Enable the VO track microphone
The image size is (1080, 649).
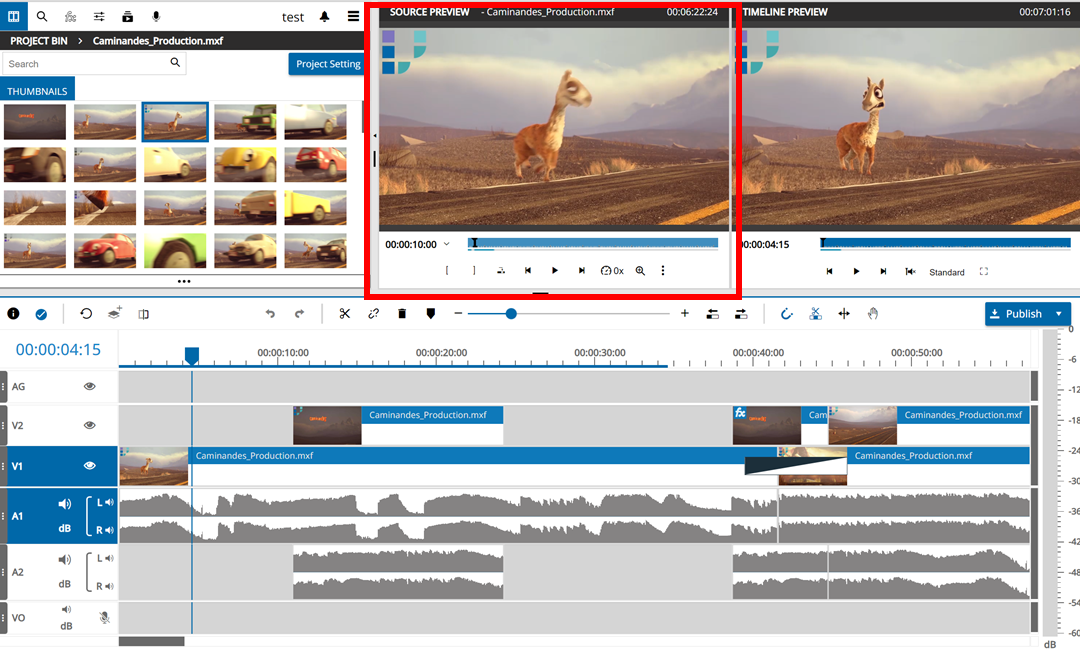click(104, 618)
